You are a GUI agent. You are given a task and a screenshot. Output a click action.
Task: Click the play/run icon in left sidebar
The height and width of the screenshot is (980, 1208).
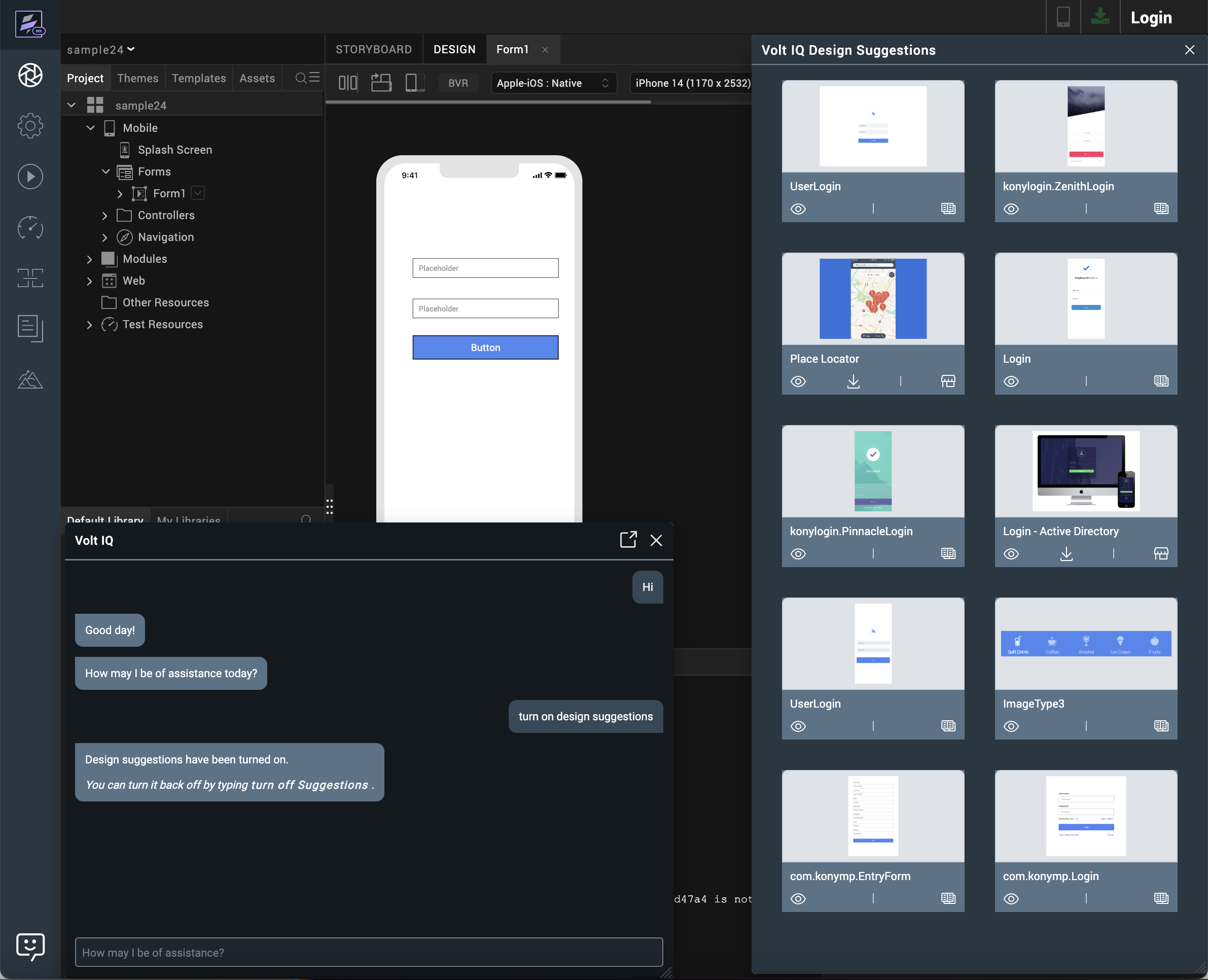coord(30,177)
